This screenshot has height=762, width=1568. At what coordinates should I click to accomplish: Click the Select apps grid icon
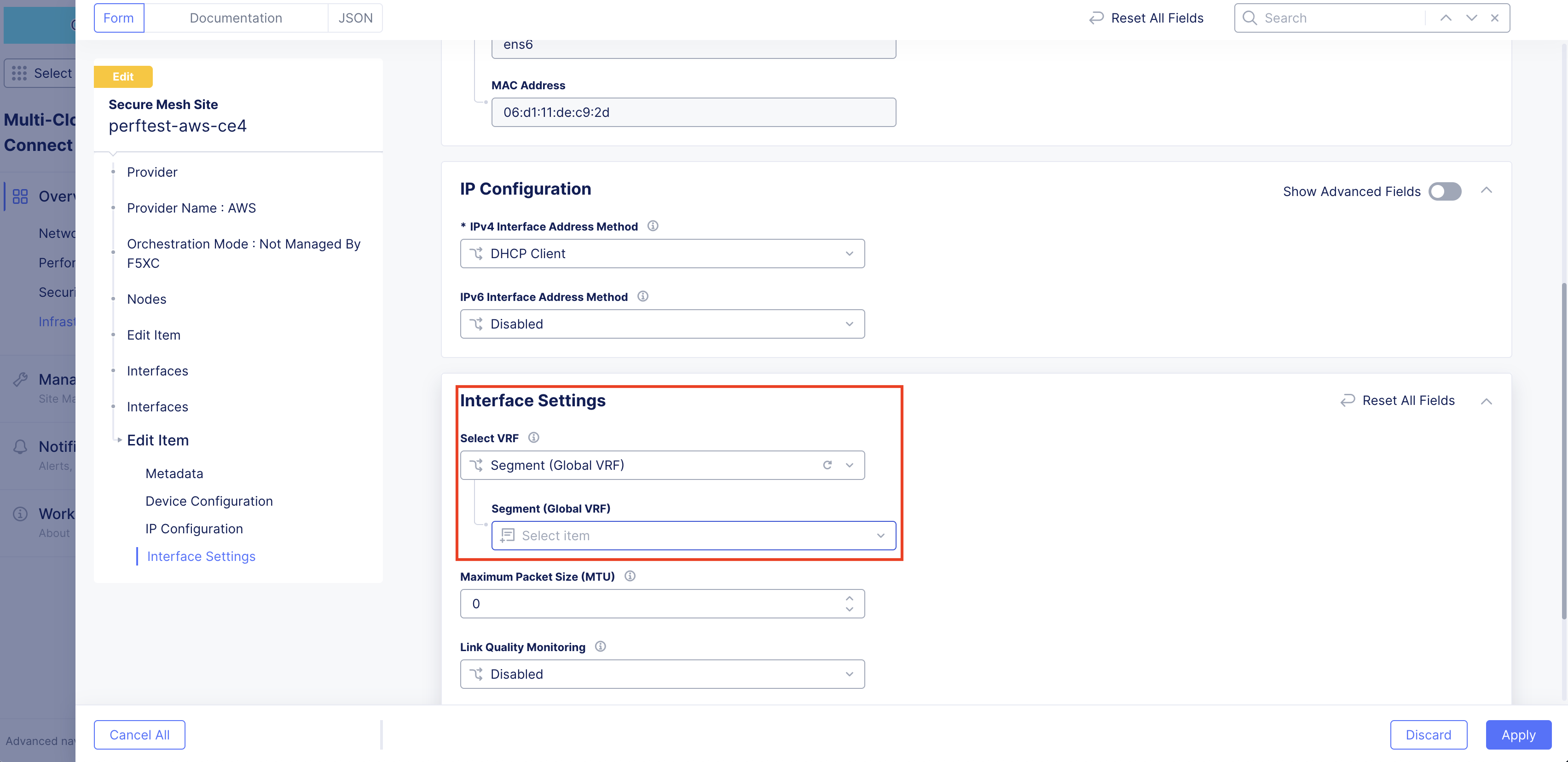click(19, 72)
